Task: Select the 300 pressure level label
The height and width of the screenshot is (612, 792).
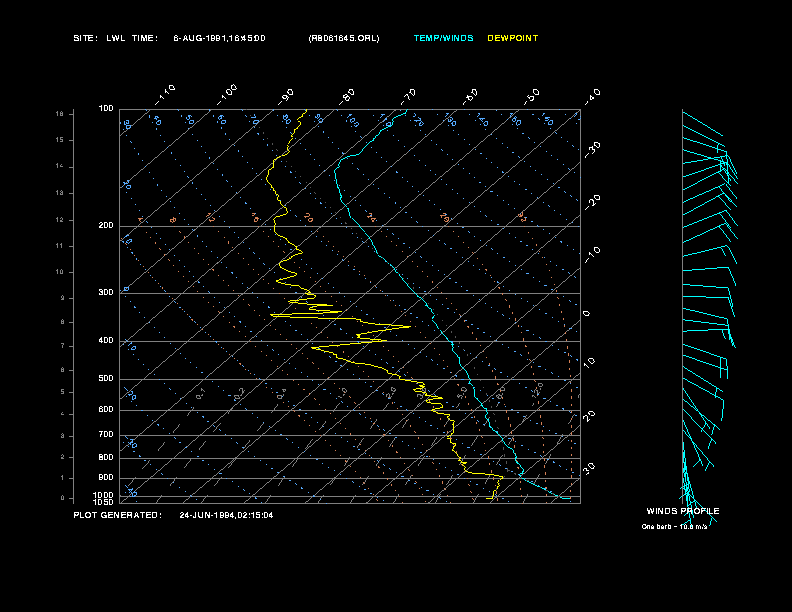Action: [x=106, y=293]
